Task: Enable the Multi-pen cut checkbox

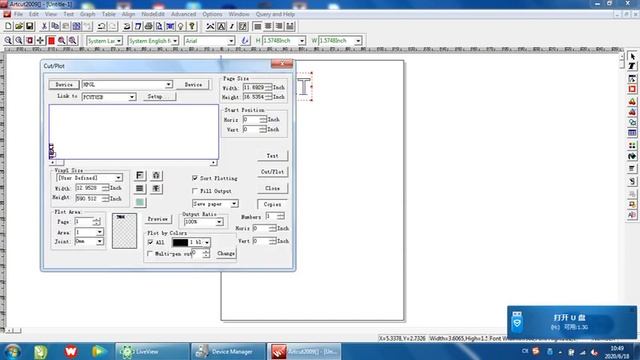Action: coord(150,253)
